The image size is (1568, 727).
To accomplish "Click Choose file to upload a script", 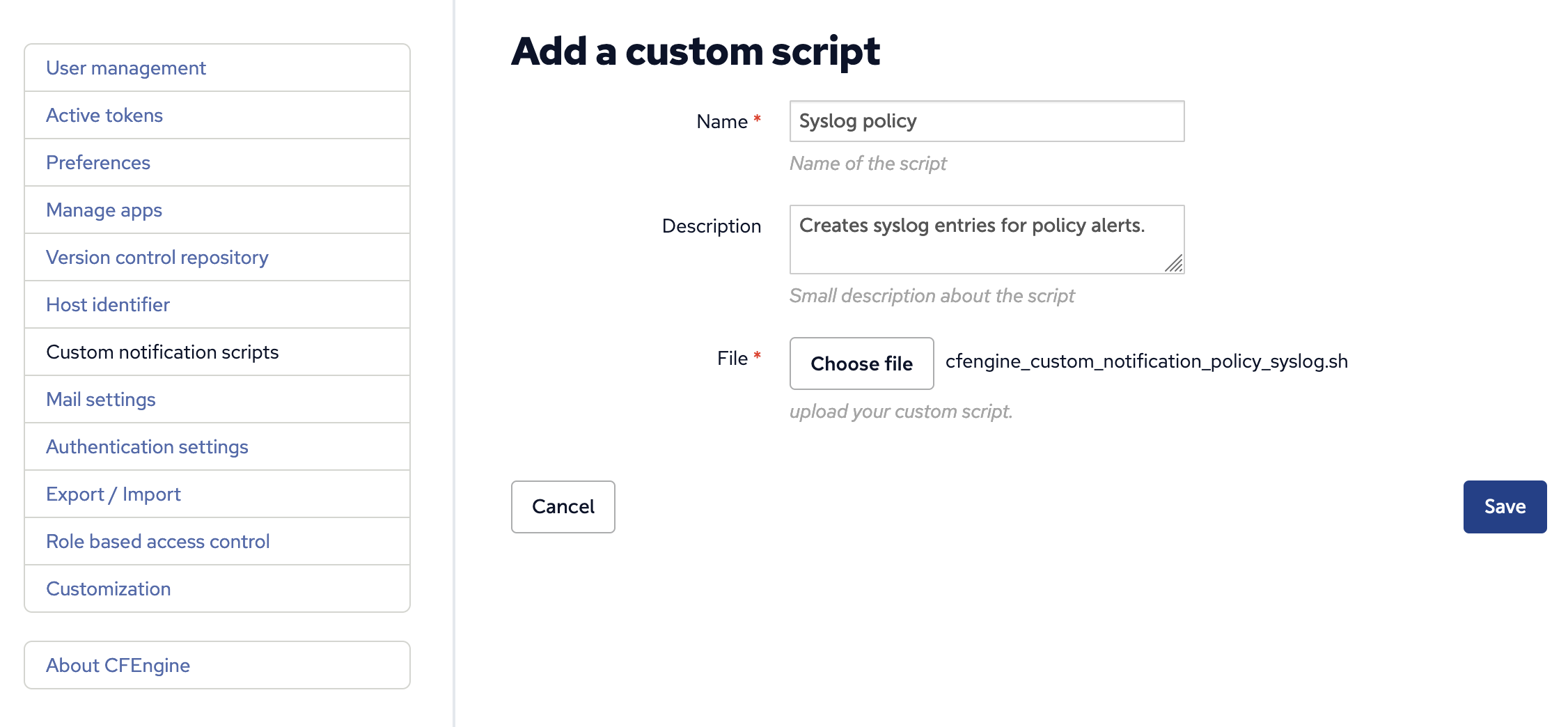I will (x=861, y=363).
